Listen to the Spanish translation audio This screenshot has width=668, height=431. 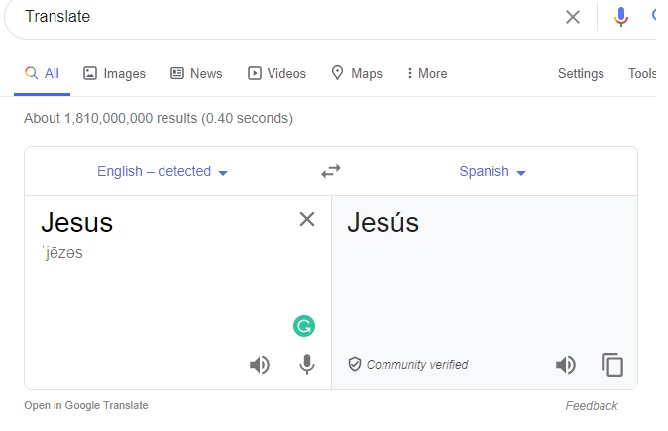click(x=566, y=365)
